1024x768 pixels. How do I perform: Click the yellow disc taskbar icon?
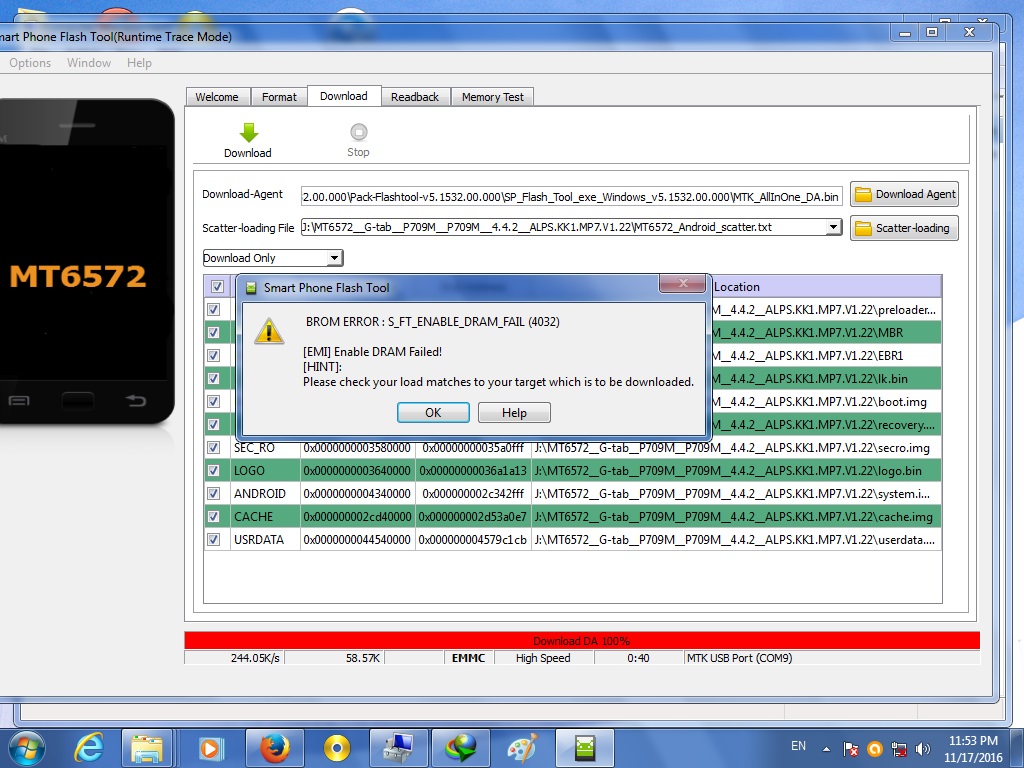(x=337, y=748)
